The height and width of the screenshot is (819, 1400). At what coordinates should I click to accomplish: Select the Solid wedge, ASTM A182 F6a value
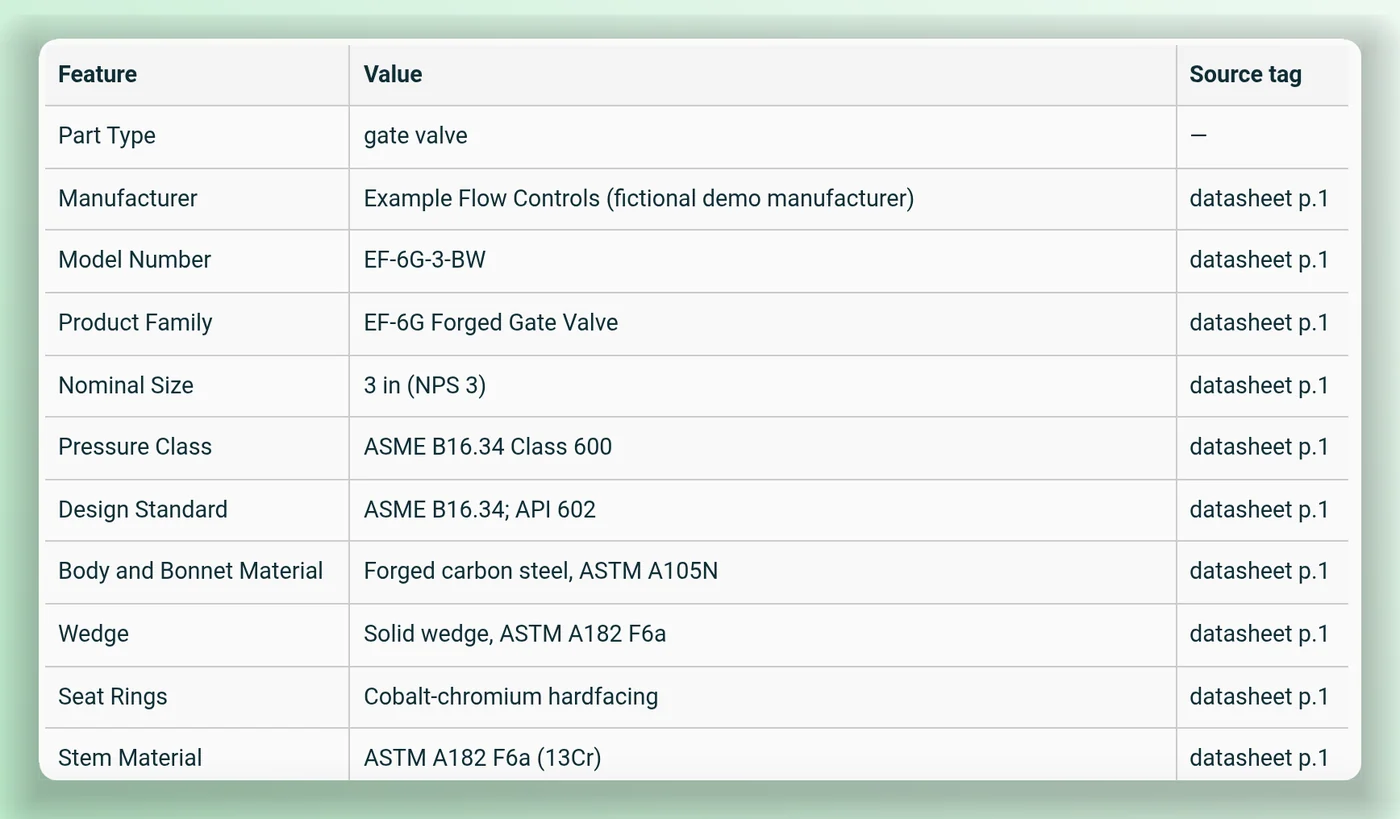click(515, 634)
